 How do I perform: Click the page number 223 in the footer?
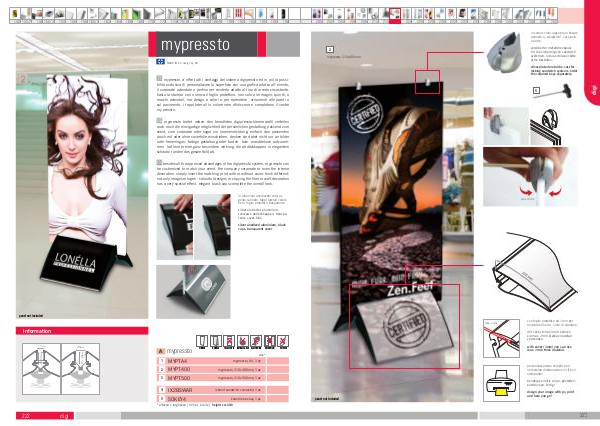[x=583, y=415]
